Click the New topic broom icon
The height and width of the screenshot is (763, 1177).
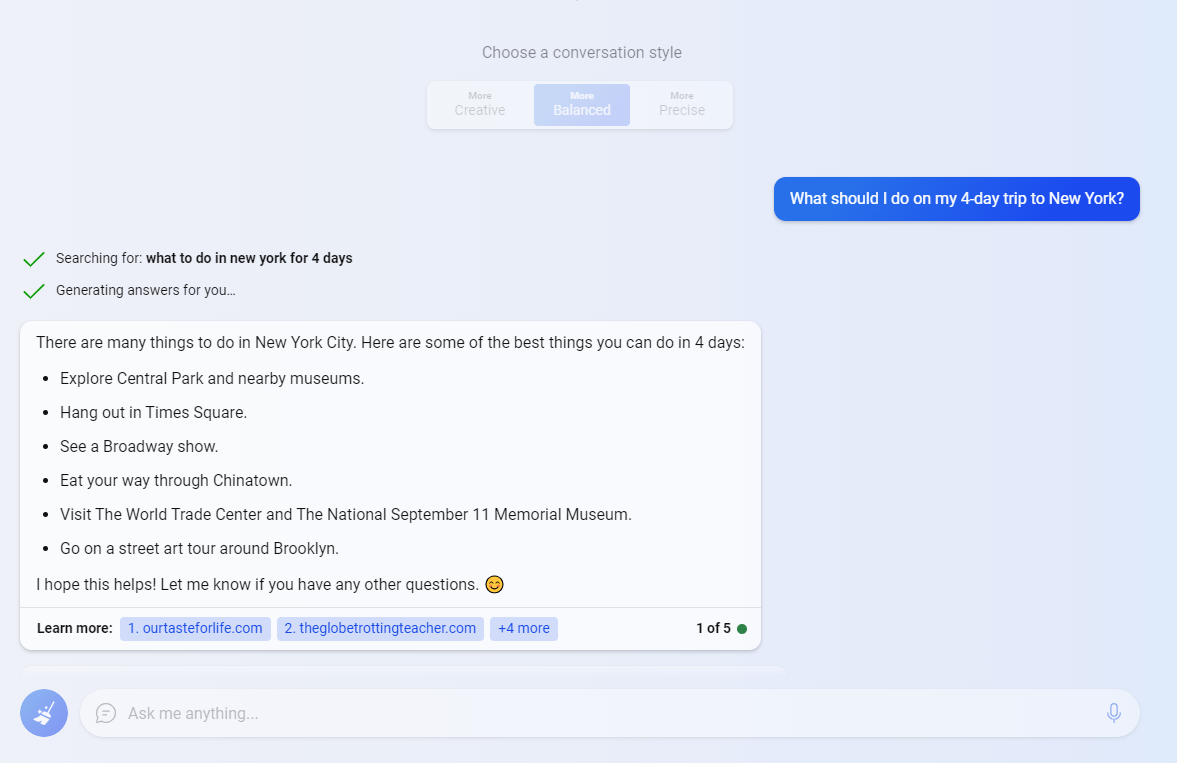(x=44, y=713)
